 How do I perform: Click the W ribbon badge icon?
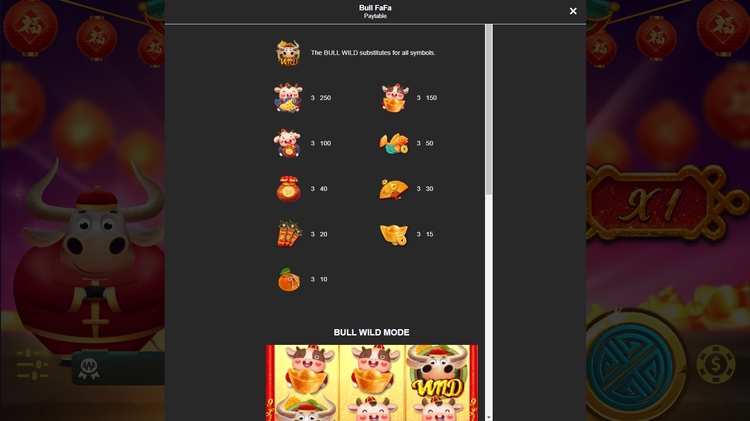89,368
